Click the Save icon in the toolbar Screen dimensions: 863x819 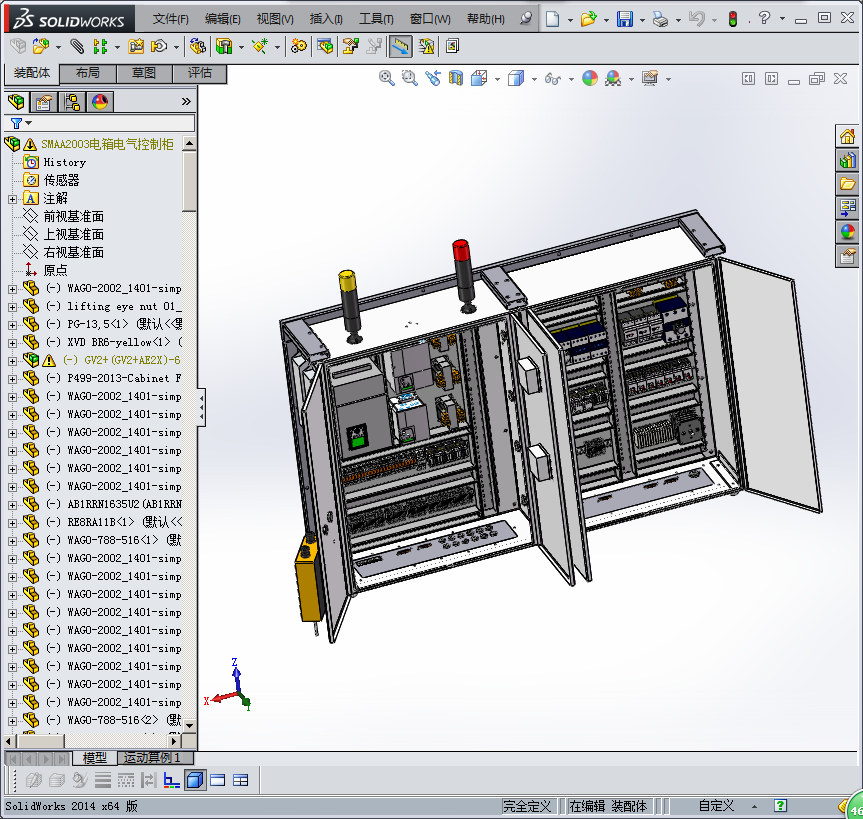click(624, 19)
